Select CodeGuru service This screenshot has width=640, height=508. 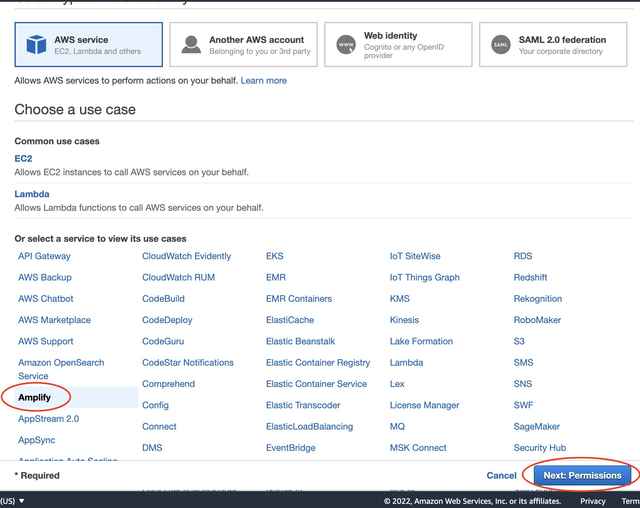coord(163,341)
